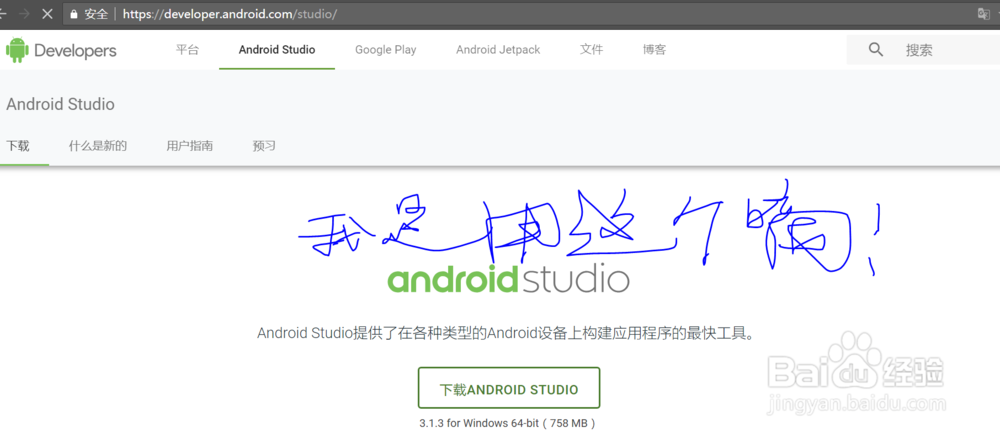Select the Android Studio nav tab
Image resolution: width=1000 pixels, height=438 pixels.
click(277, 50)
